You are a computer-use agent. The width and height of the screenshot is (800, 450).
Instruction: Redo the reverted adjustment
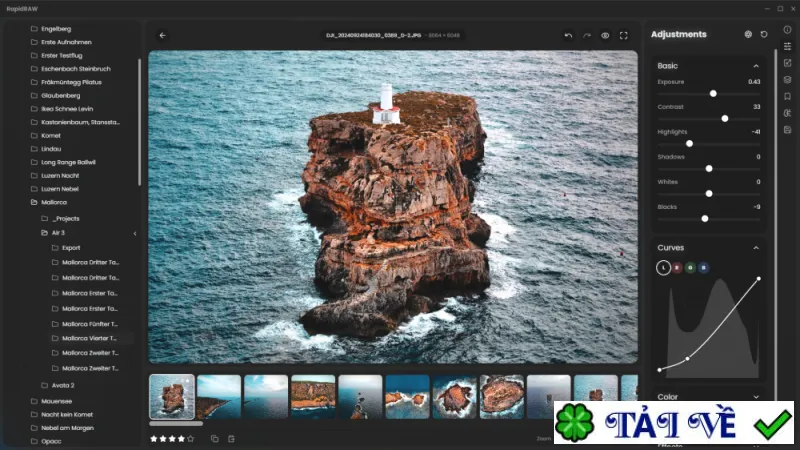point(587,35)
